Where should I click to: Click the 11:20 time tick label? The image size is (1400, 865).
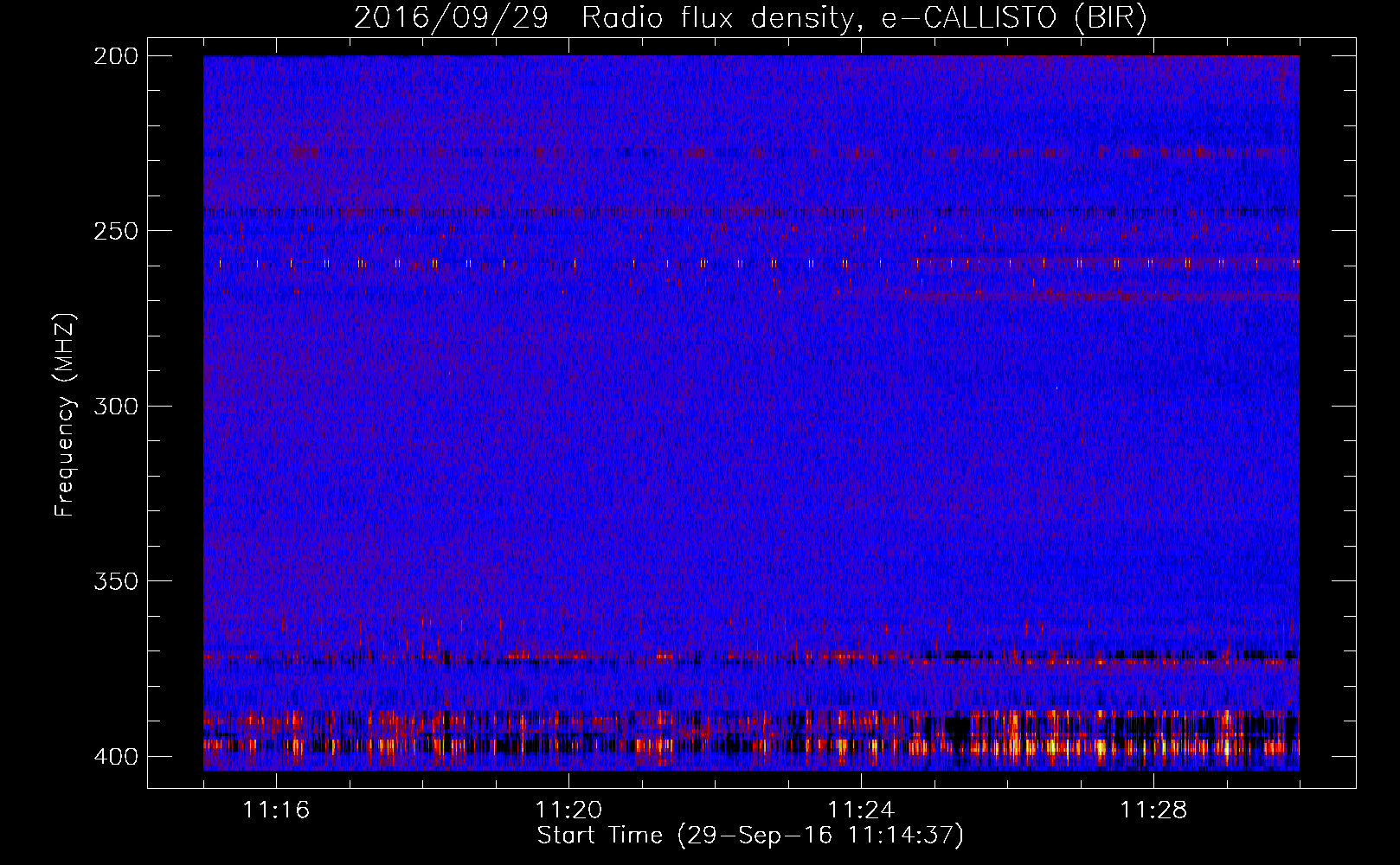[x=568, y=811]
